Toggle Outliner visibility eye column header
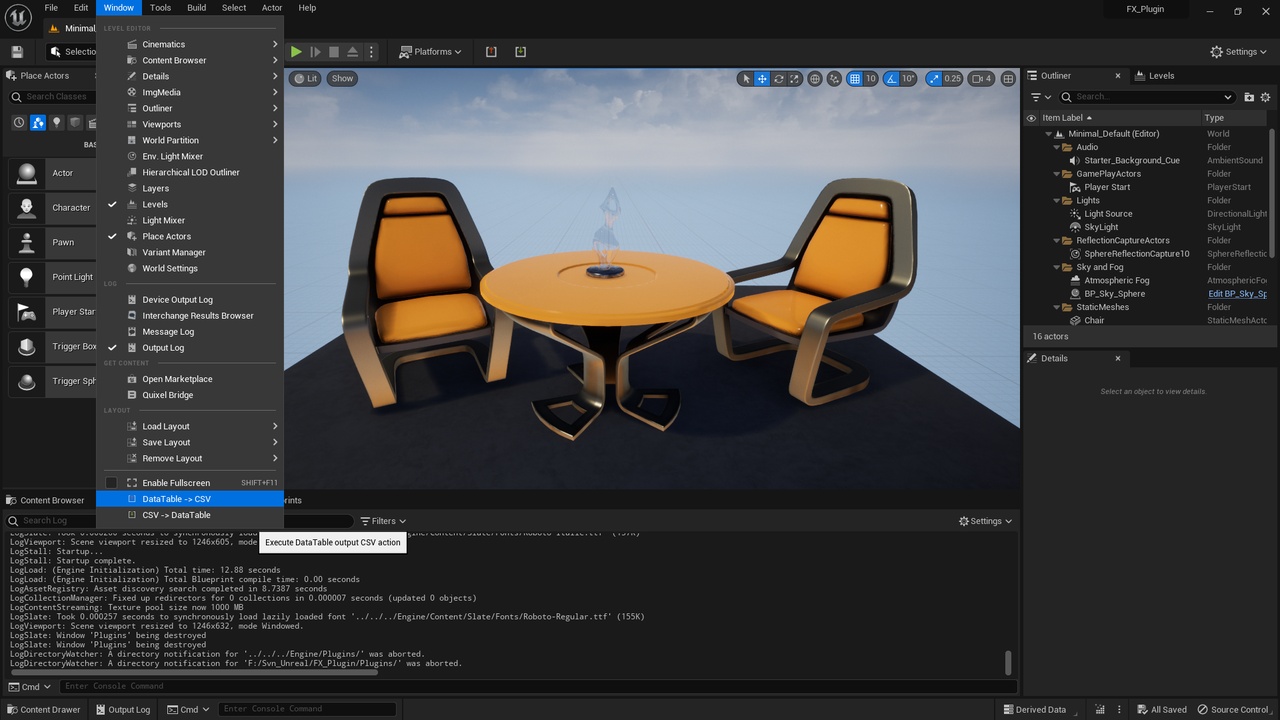1280x720 pixels. (1031, 118)
